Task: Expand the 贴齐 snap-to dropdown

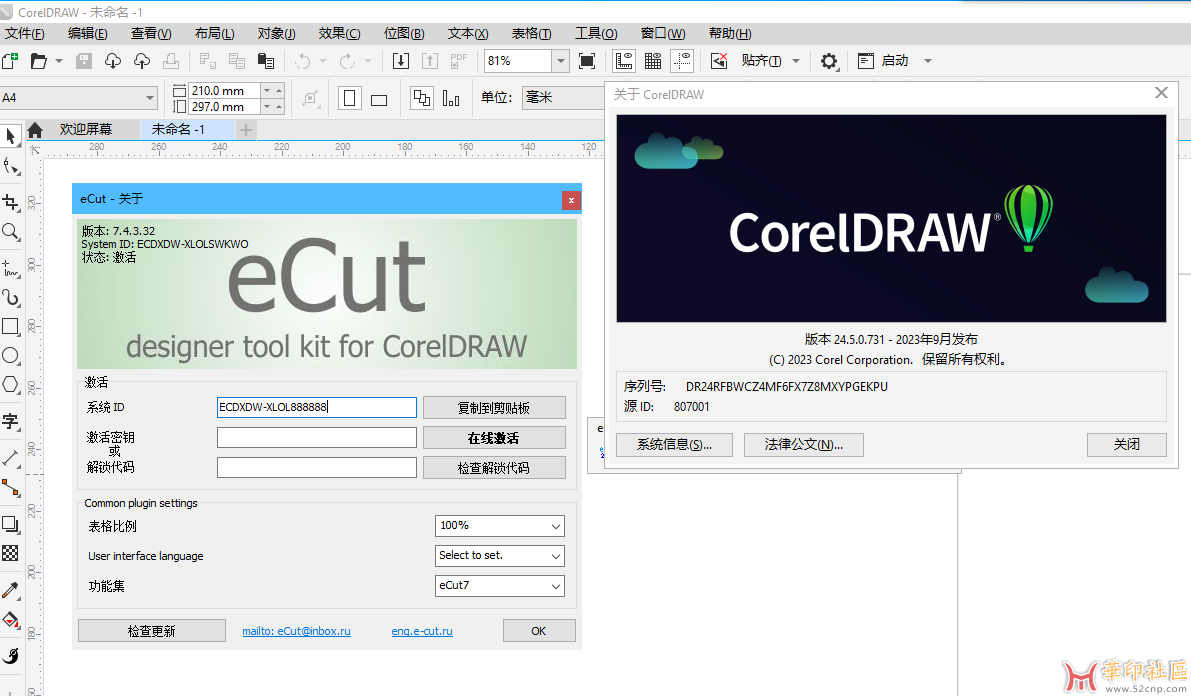Action: click(x=796, y=61)
